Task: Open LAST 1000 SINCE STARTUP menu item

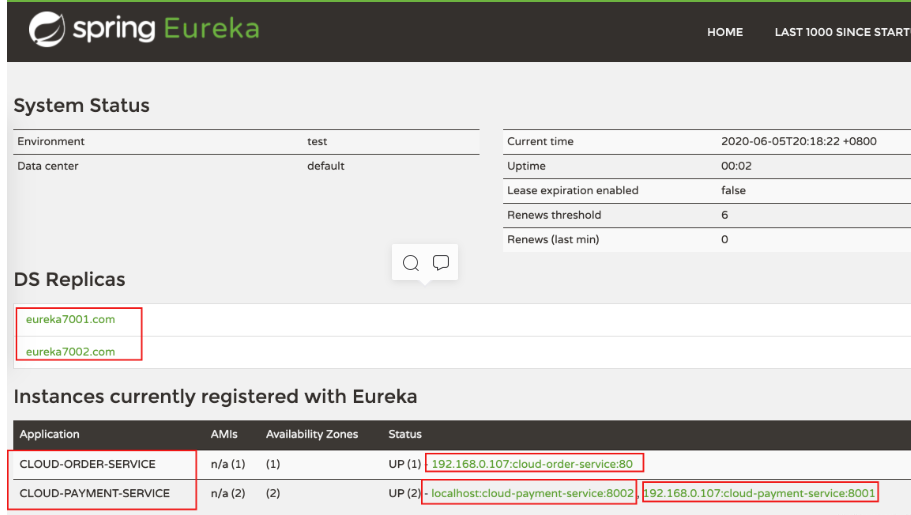Action: (x=842, y=32)
